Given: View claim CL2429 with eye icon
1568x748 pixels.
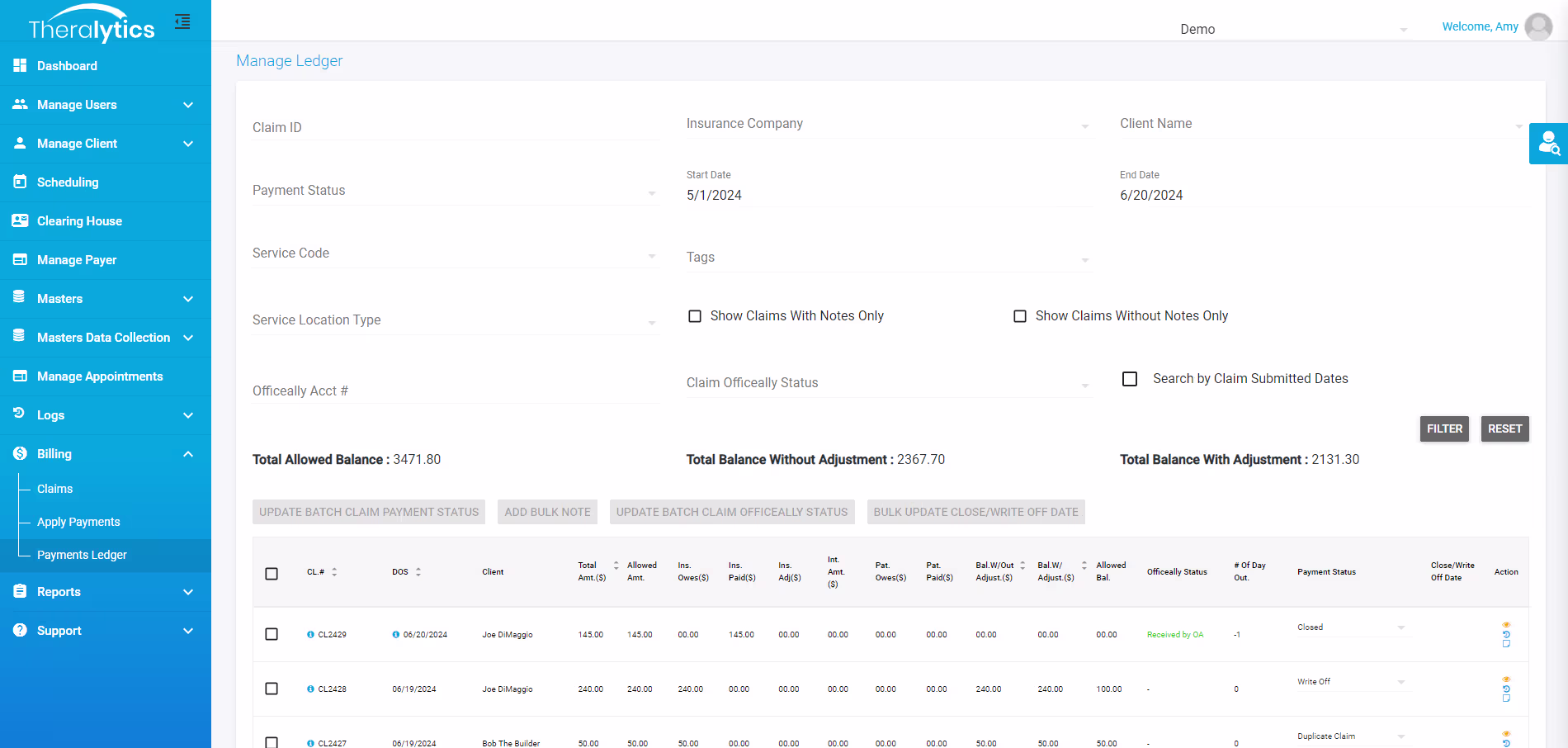Looking at the screenshot, I should [1506, 625].
